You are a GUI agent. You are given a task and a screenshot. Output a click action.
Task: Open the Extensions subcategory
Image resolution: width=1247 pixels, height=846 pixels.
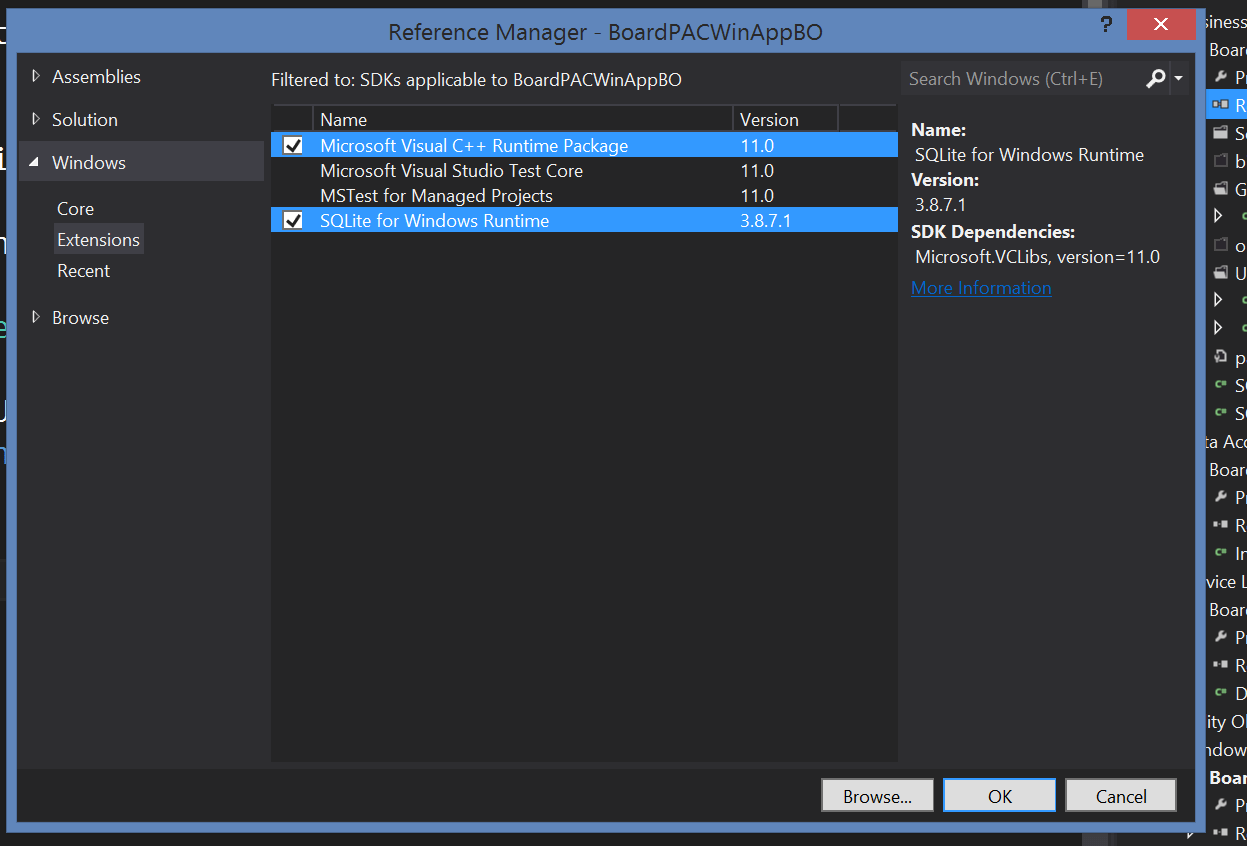(x=98, y=240)
